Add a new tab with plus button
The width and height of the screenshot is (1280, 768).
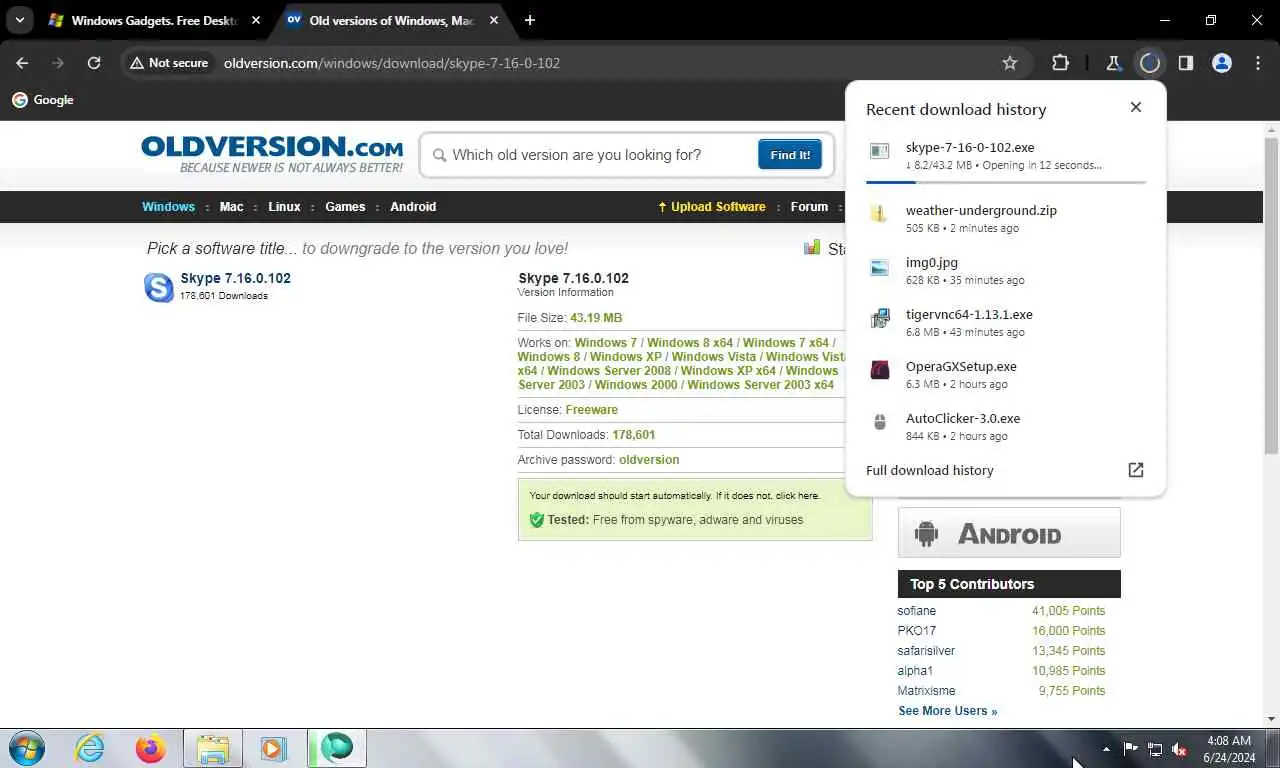point(530,20)
